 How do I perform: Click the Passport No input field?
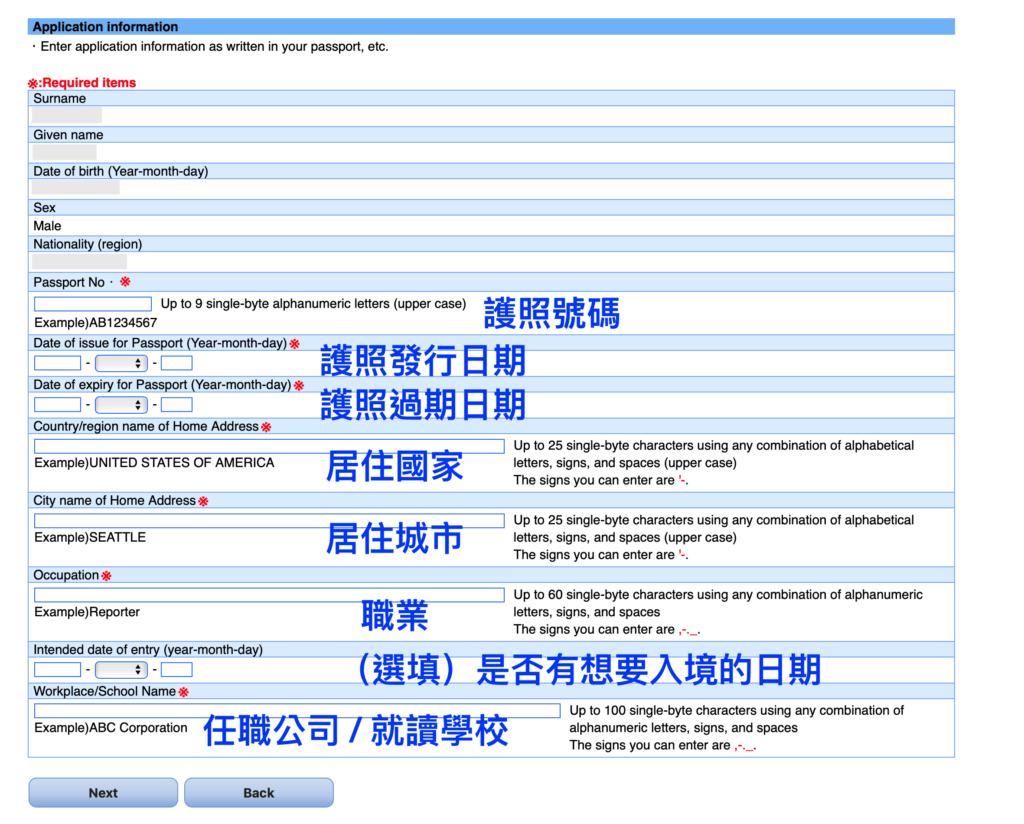91,303
